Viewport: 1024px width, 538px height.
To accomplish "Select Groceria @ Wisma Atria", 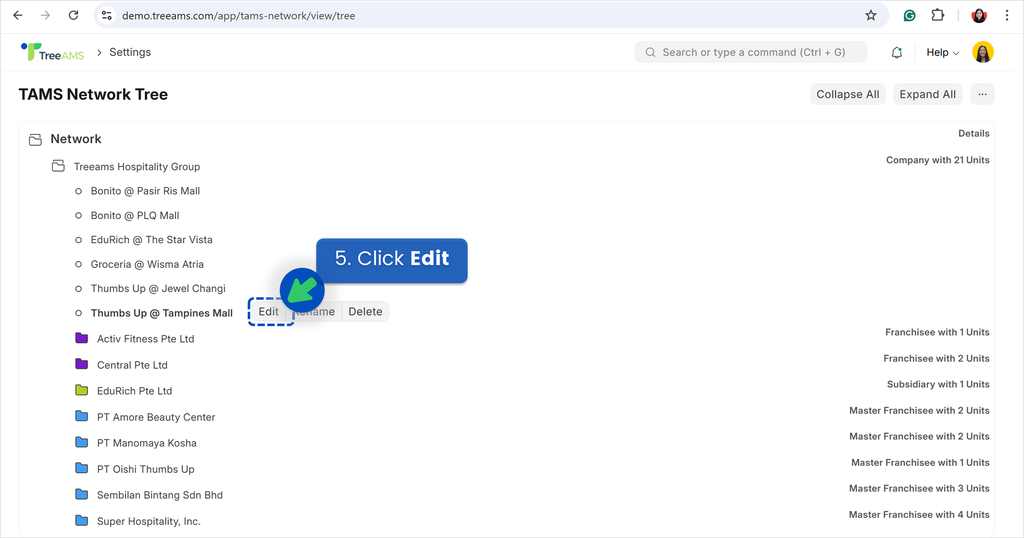I will 147,264.
